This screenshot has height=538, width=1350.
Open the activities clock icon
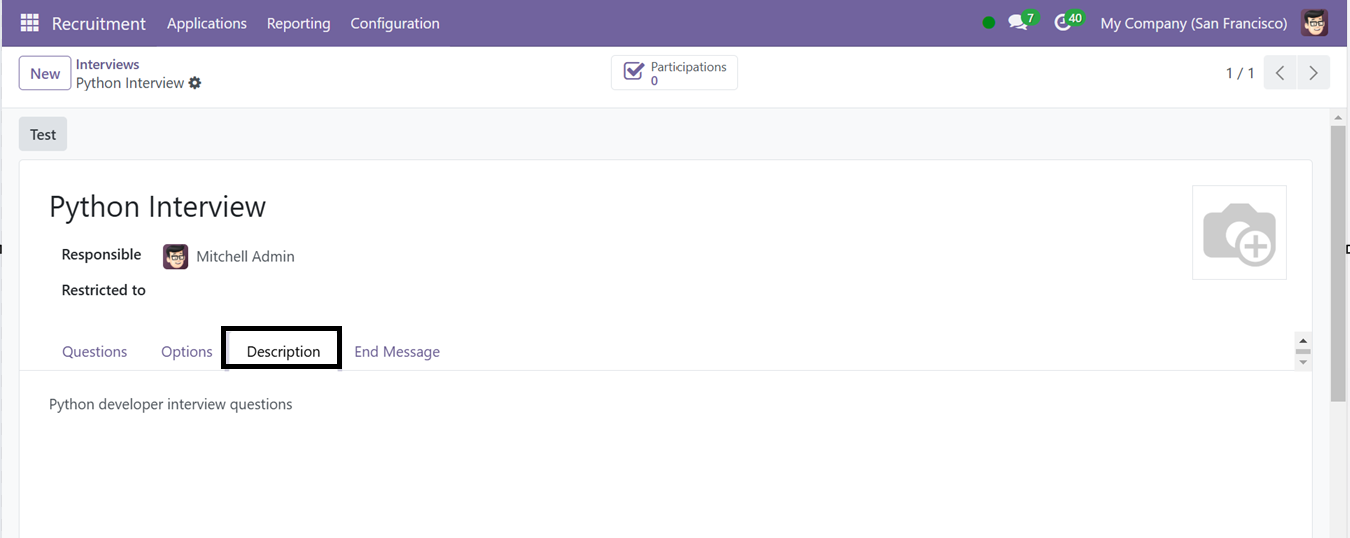tap(1063, 23)
